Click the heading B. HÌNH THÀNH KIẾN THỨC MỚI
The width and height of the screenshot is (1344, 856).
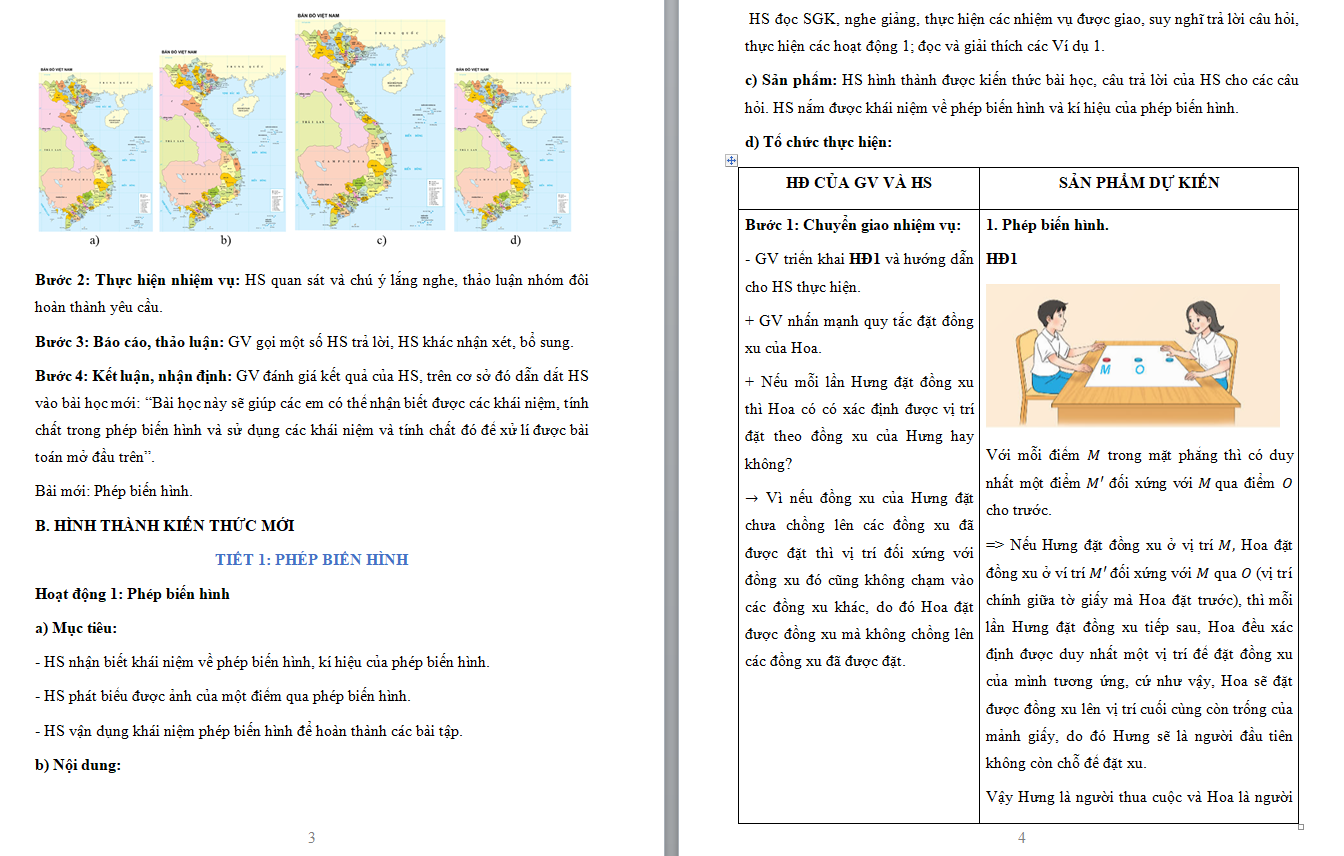point(165,526)
